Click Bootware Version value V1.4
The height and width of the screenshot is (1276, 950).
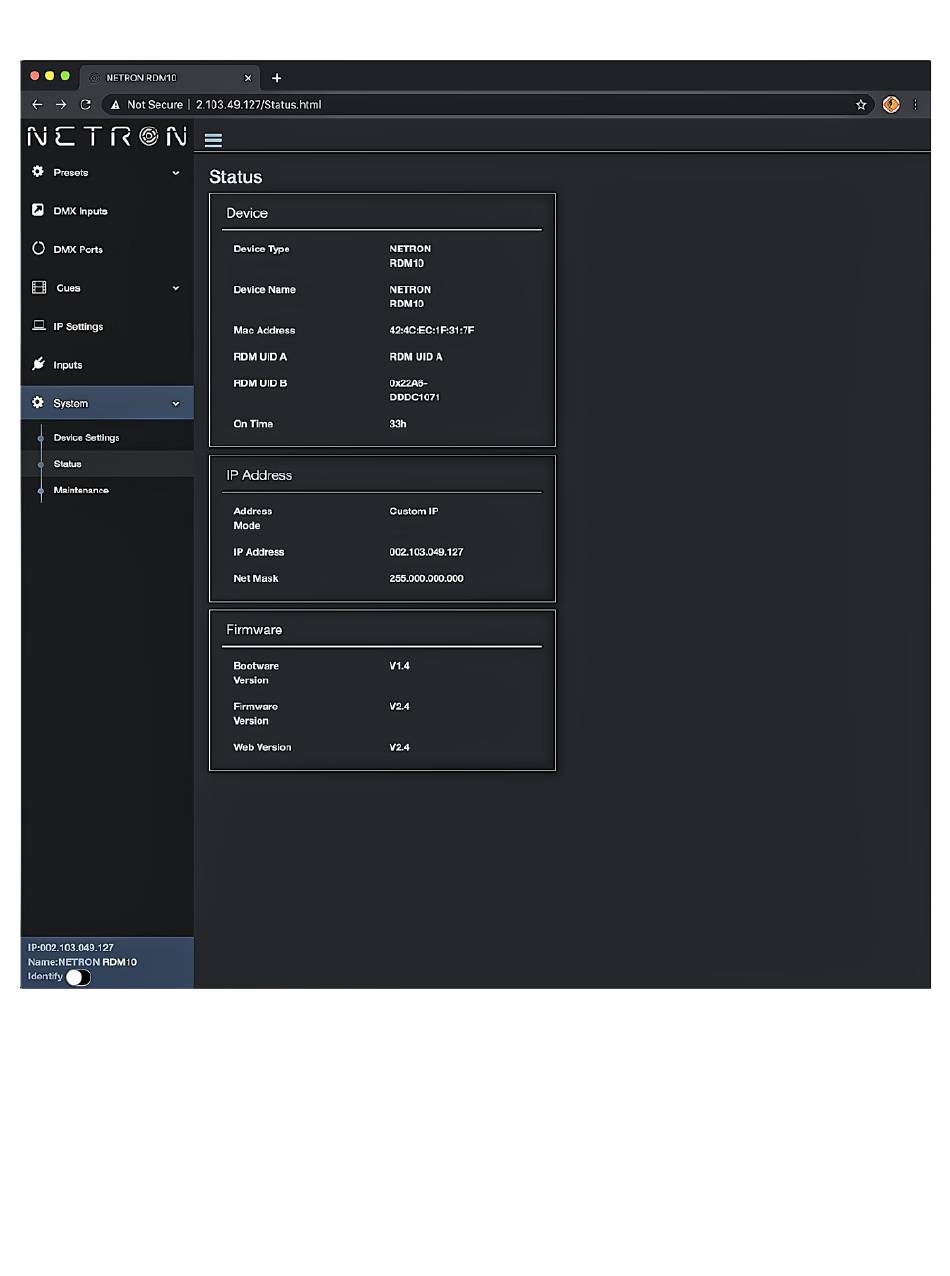click(x=399, y=666)
